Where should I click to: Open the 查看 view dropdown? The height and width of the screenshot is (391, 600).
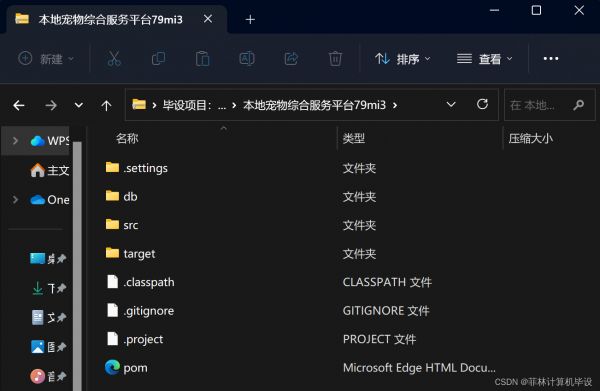[x=484, y=59]
